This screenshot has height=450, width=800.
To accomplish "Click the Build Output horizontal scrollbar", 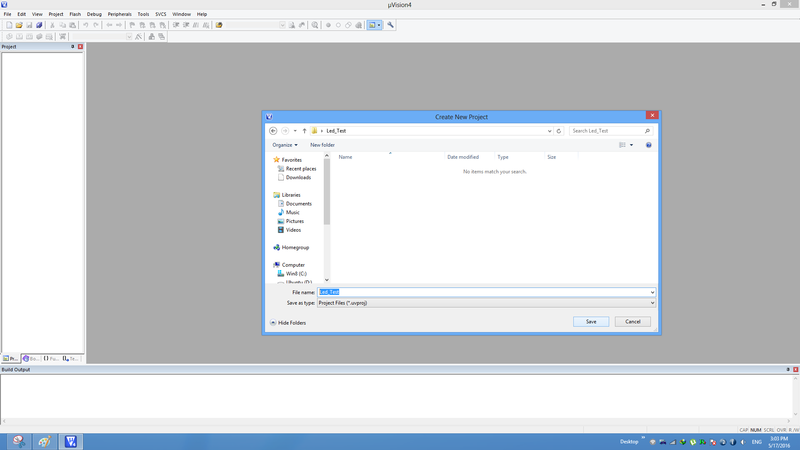I will pyautogui.click(x=396, y=421).
